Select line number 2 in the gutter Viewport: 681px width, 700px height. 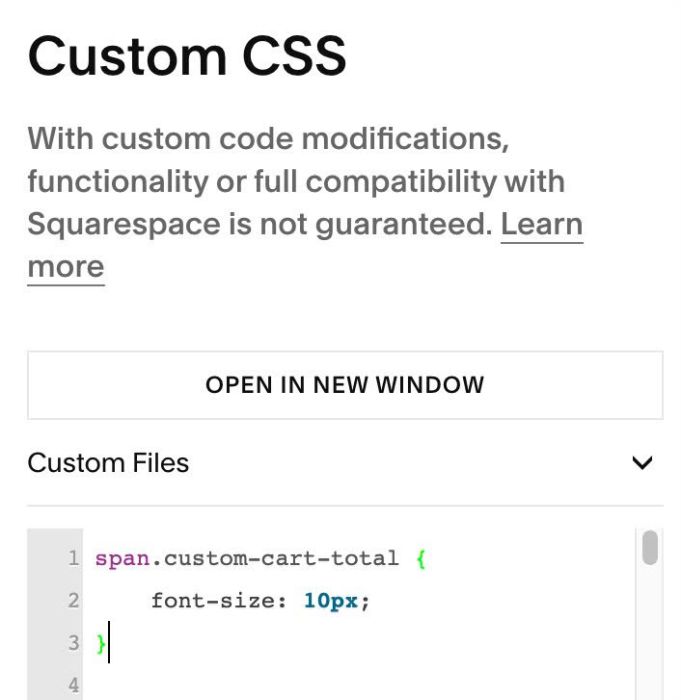click(x=73, y=600)
